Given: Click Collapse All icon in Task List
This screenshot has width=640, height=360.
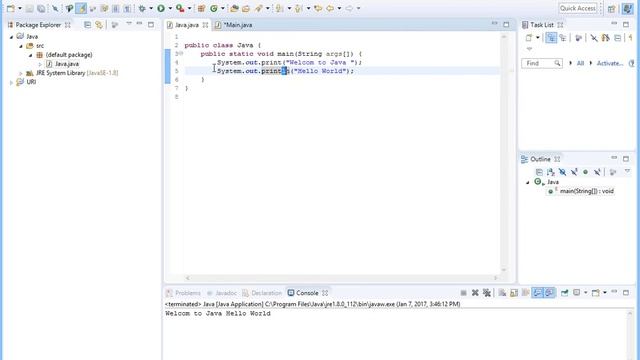Looking at the screenshot, I should (618, 38).
